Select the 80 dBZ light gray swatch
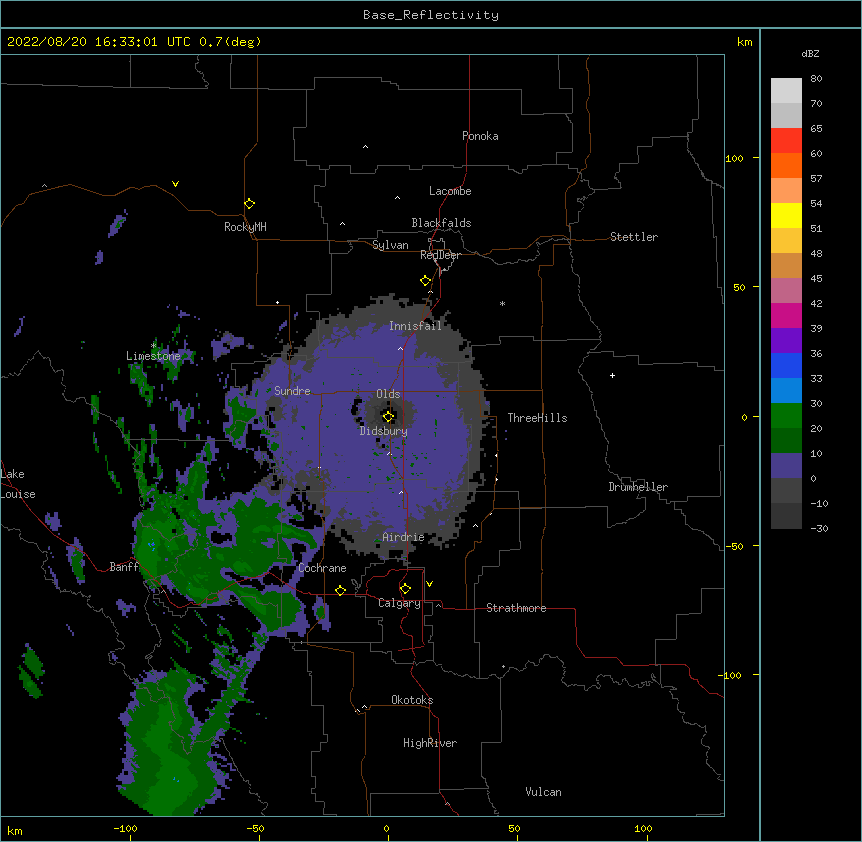 click(786, 90)
